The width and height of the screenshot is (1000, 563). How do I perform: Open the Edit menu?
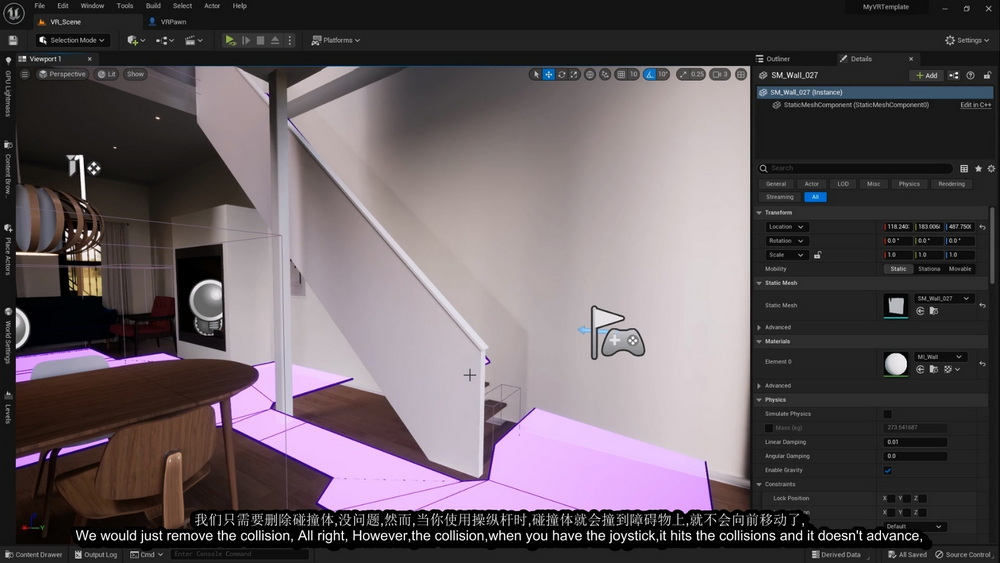click(x=62, y=6)
